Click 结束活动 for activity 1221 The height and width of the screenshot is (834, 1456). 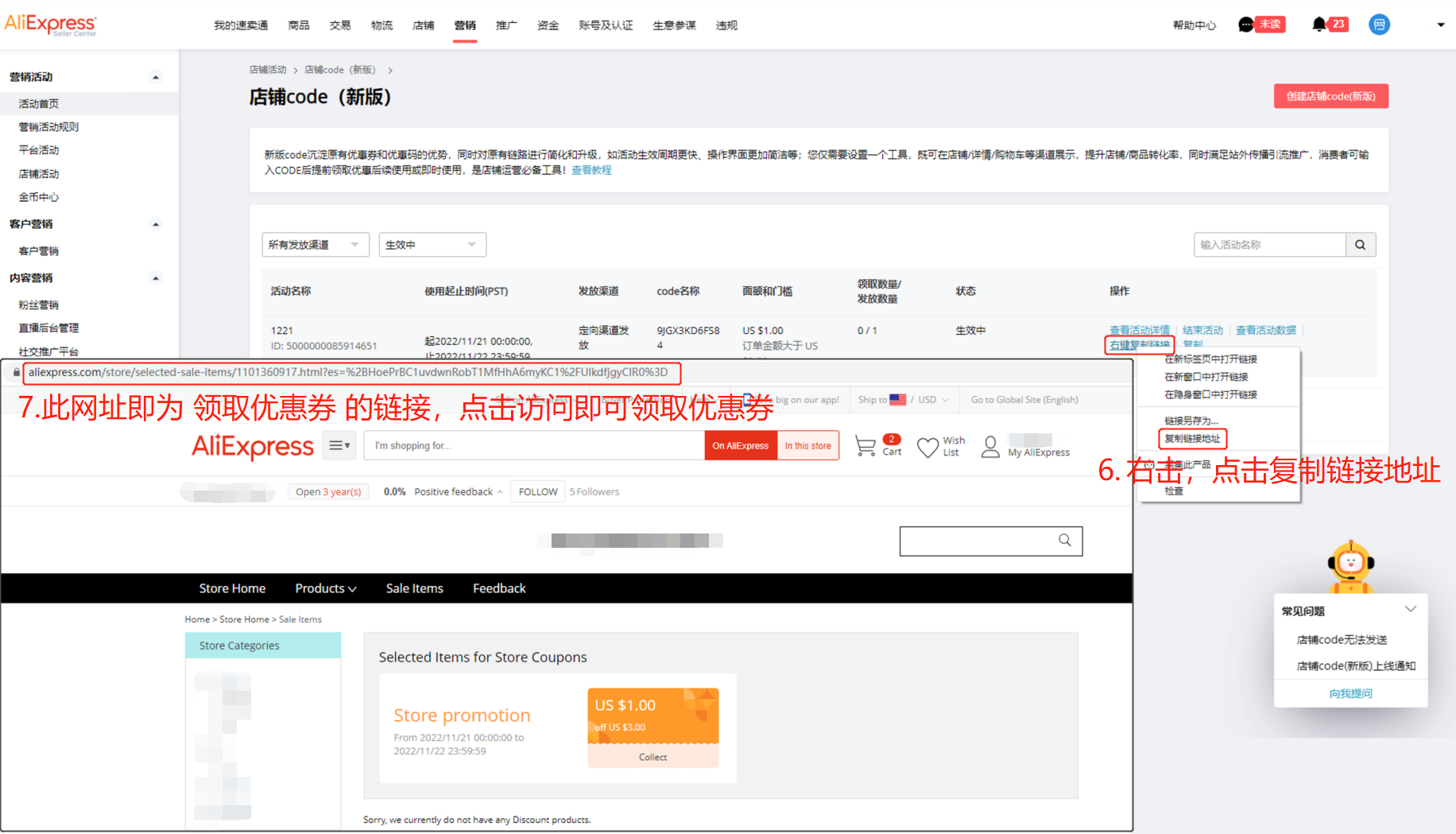pos(1202,330)
